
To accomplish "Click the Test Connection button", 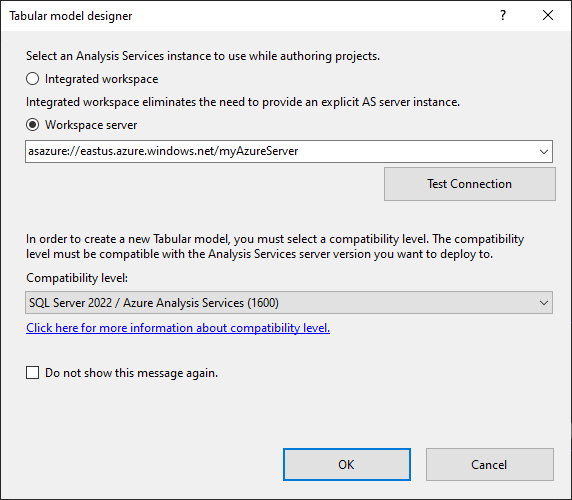I will (470, 184).
